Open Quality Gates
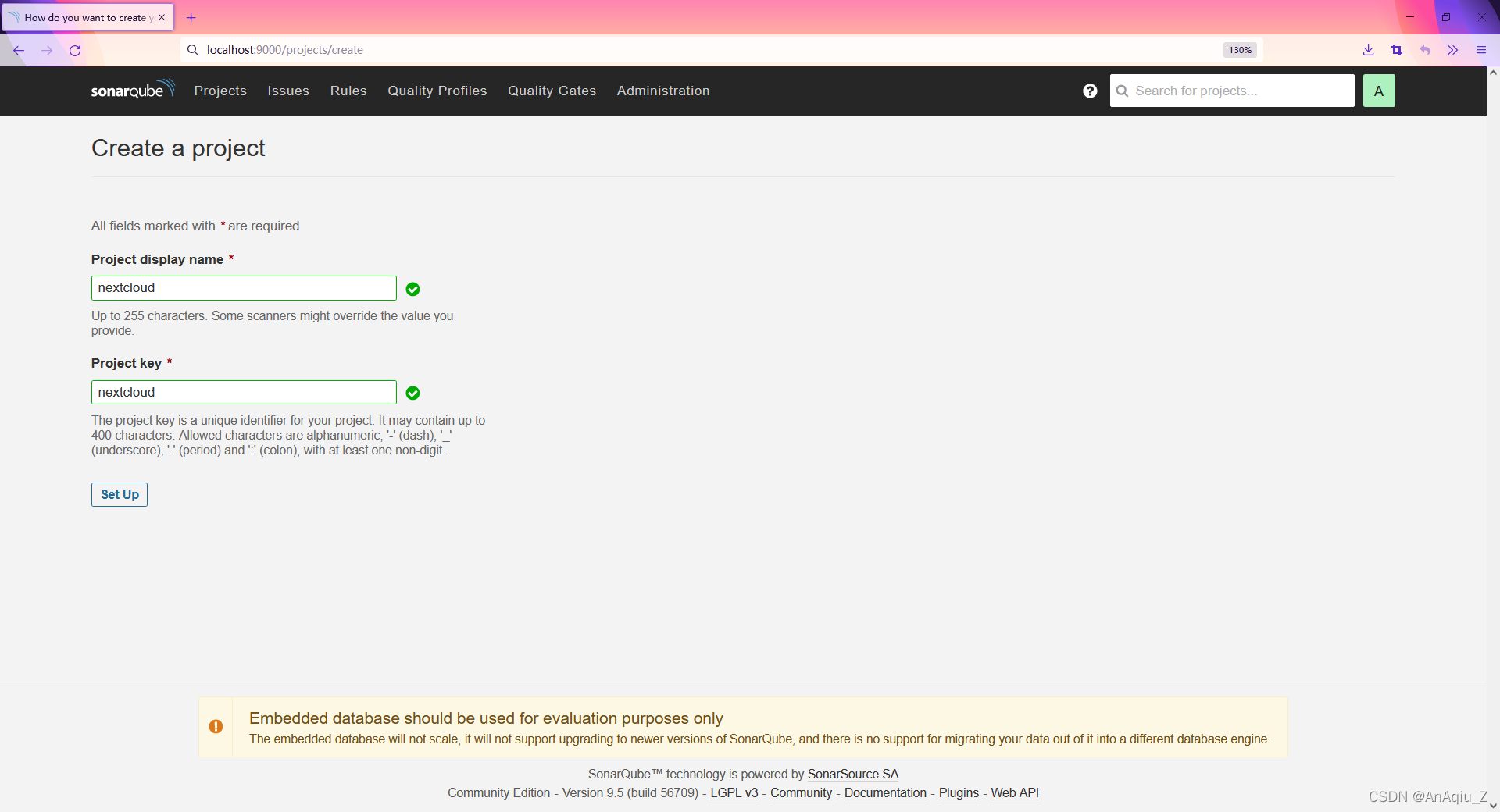The image size is (1500, 812). tap(552, 91)
